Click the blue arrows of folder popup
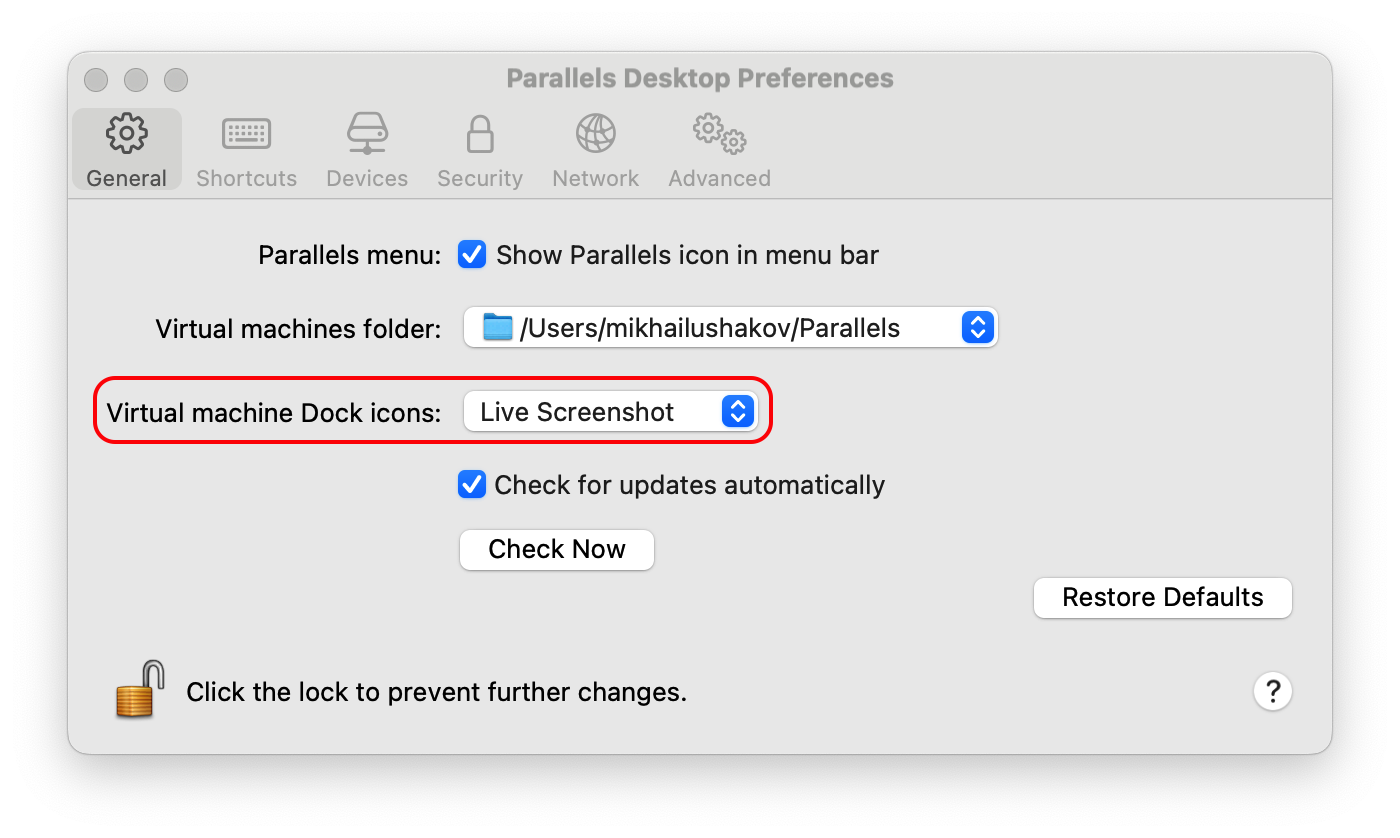 point(977,327)
